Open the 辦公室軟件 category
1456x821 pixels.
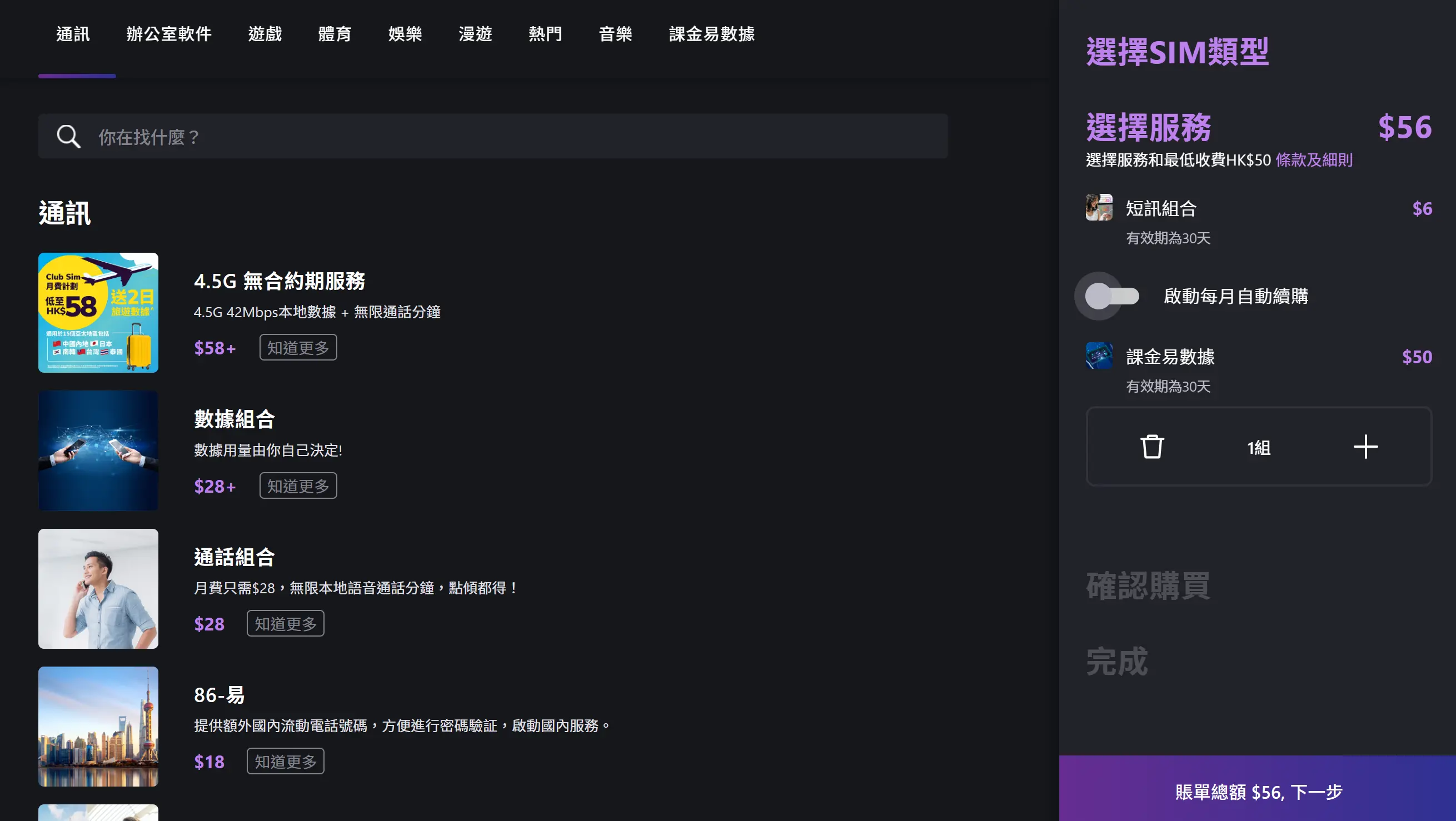pyautogui.click(x=169, y=34)
